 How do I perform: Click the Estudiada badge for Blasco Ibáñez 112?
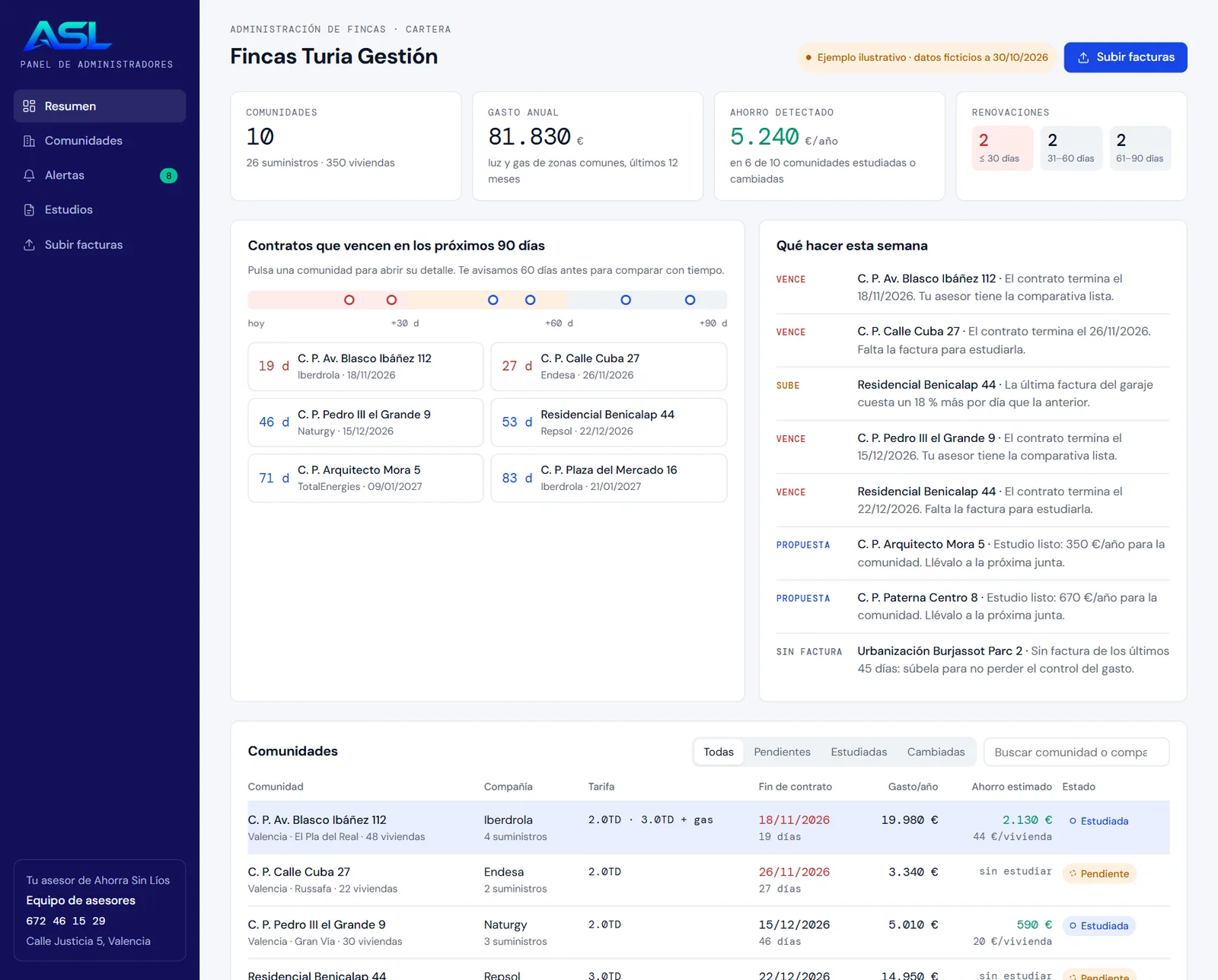coord(1098,821)
